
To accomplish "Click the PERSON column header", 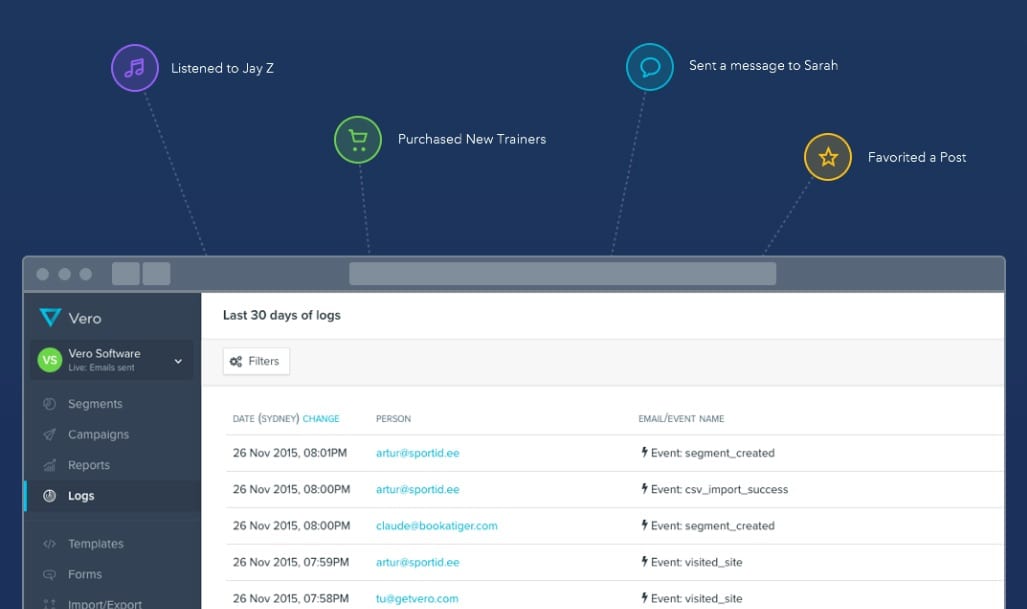I will click(x=393, y=418).
